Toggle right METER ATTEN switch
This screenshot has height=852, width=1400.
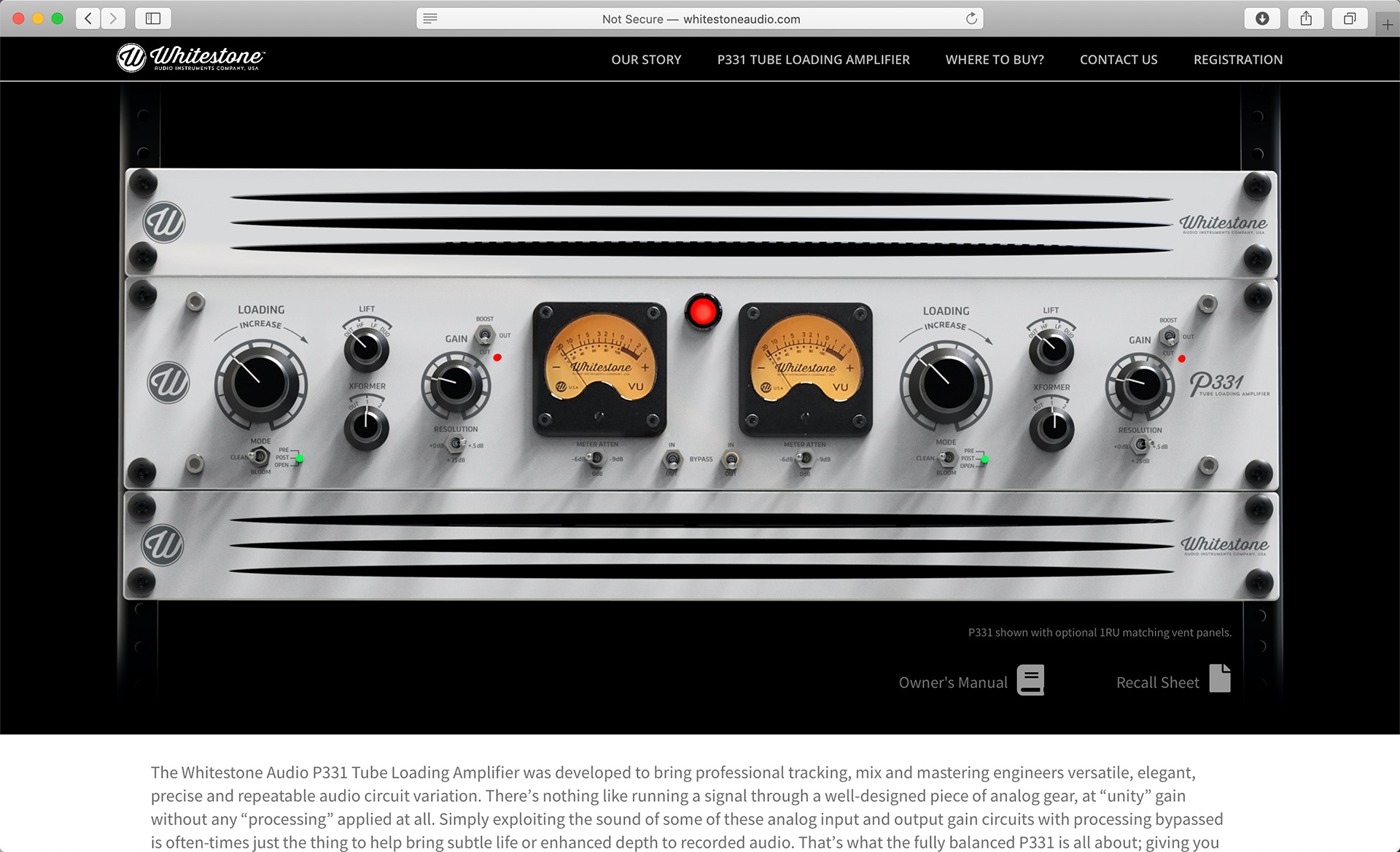(805, 458)
